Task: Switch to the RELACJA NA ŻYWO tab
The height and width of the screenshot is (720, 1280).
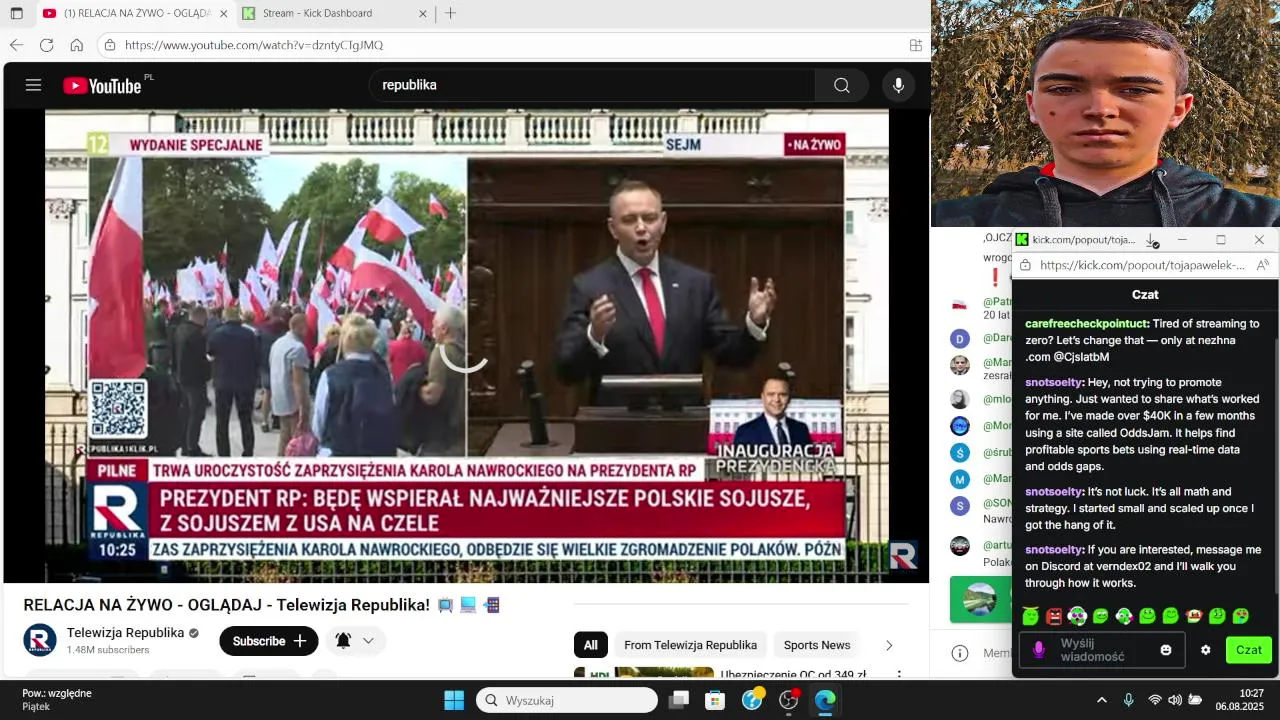Action: 135,13
